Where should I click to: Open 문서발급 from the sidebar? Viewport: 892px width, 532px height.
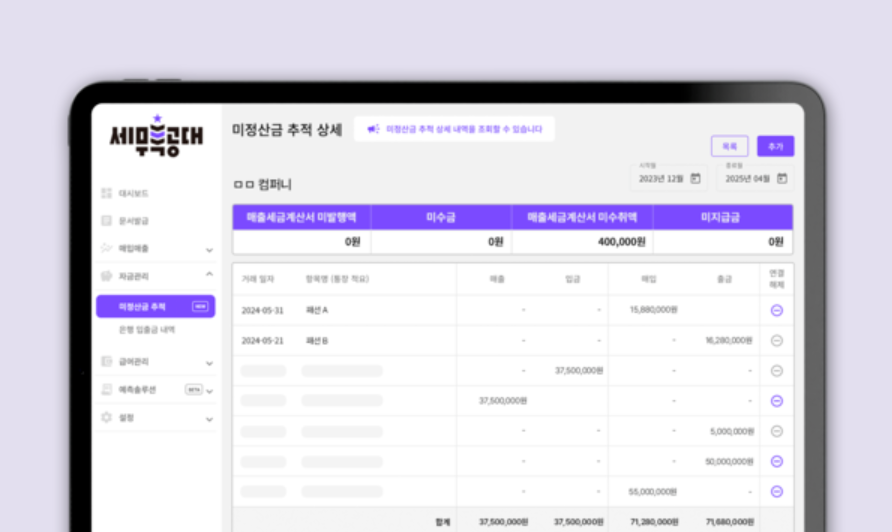pos(133,220)
